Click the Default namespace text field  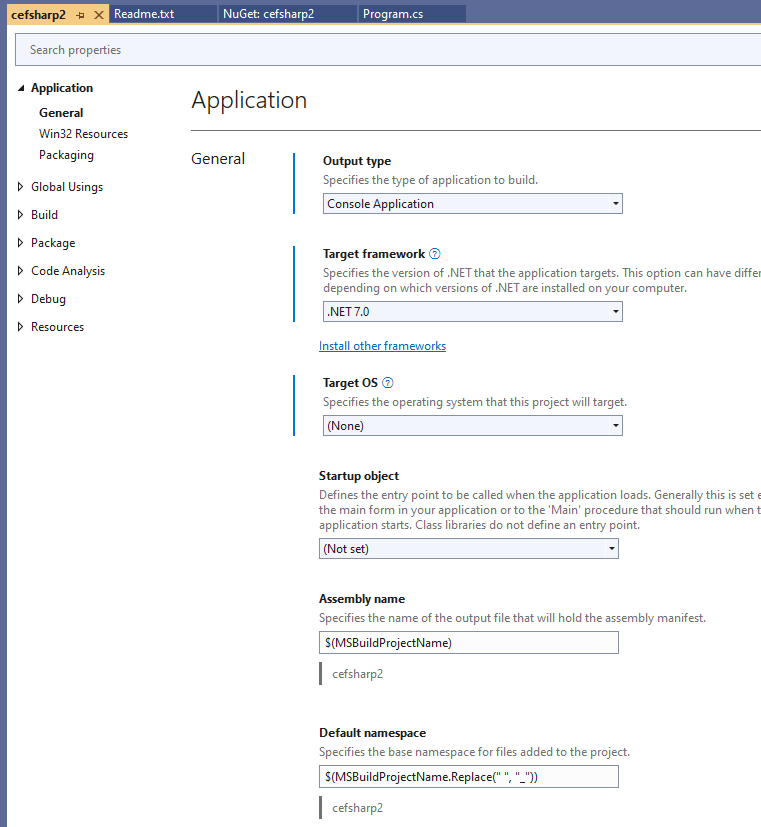point(468,777)
